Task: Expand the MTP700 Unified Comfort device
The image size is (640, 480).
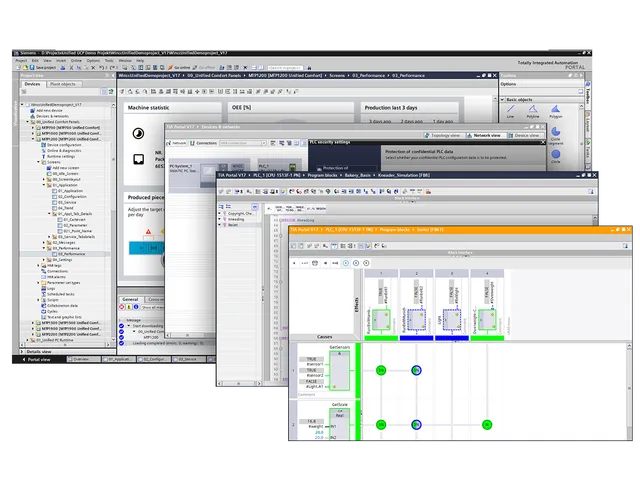Action: click(33, 127)
